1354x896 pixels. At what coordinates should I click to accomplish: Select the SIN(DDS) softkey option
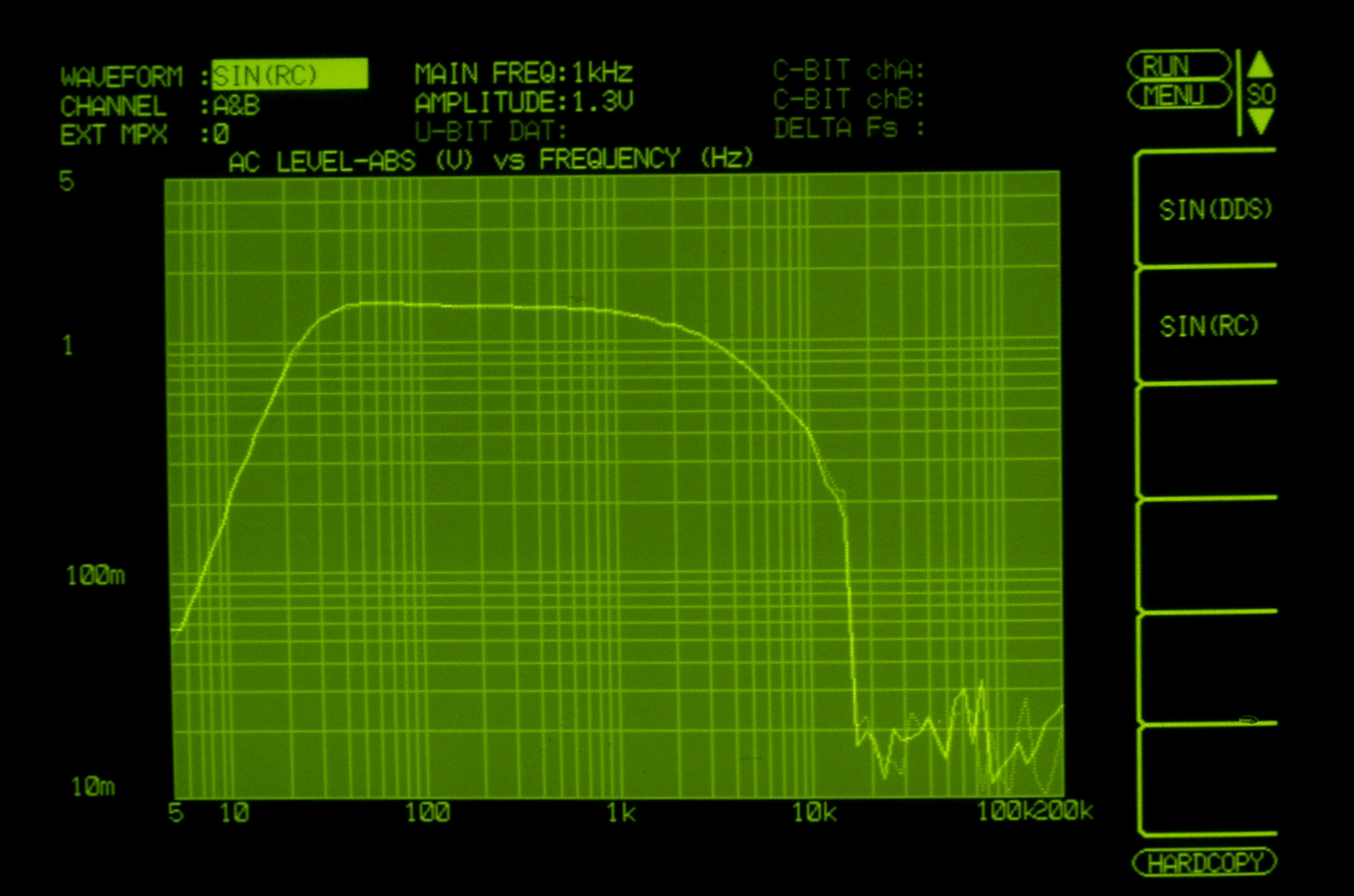click(1214, 210)
